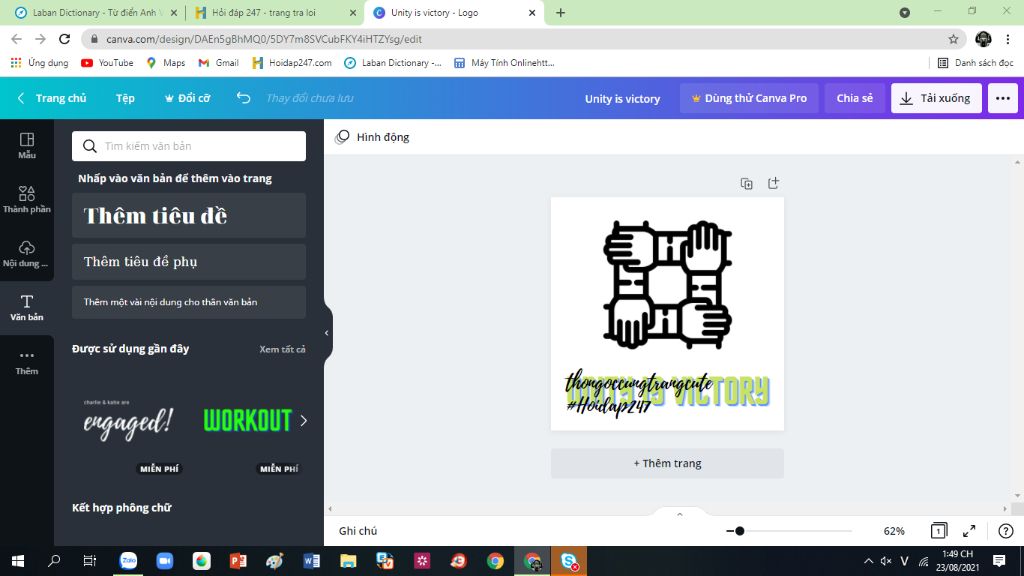Image resolution: width=1024 pixels, height=576 pixels.
Task: Open the Gmail bookmark
Action: tap(218, 63)
